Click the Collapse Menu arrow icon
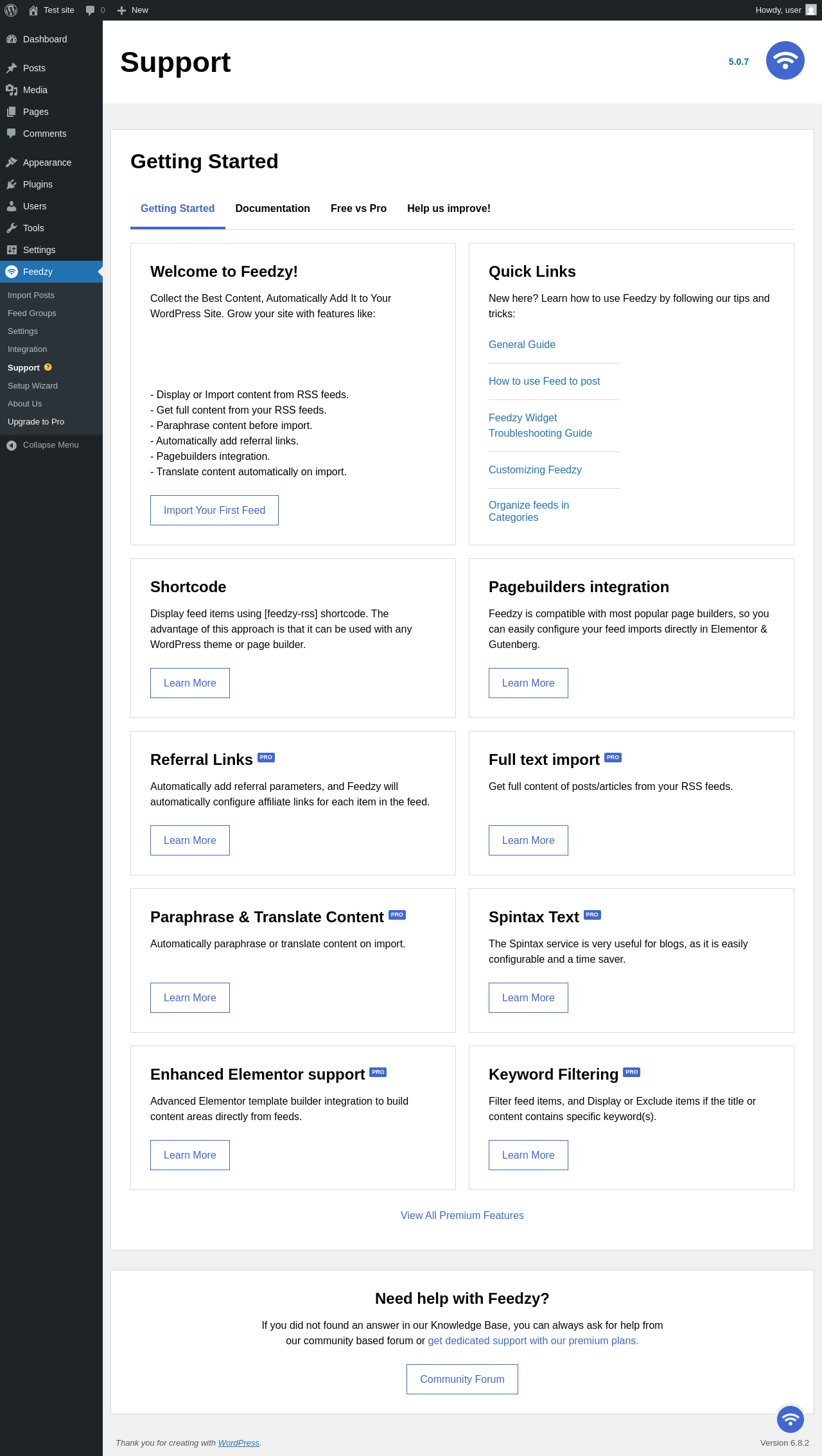This screenshot has height=1456, width=822. [x=12, y=445]
